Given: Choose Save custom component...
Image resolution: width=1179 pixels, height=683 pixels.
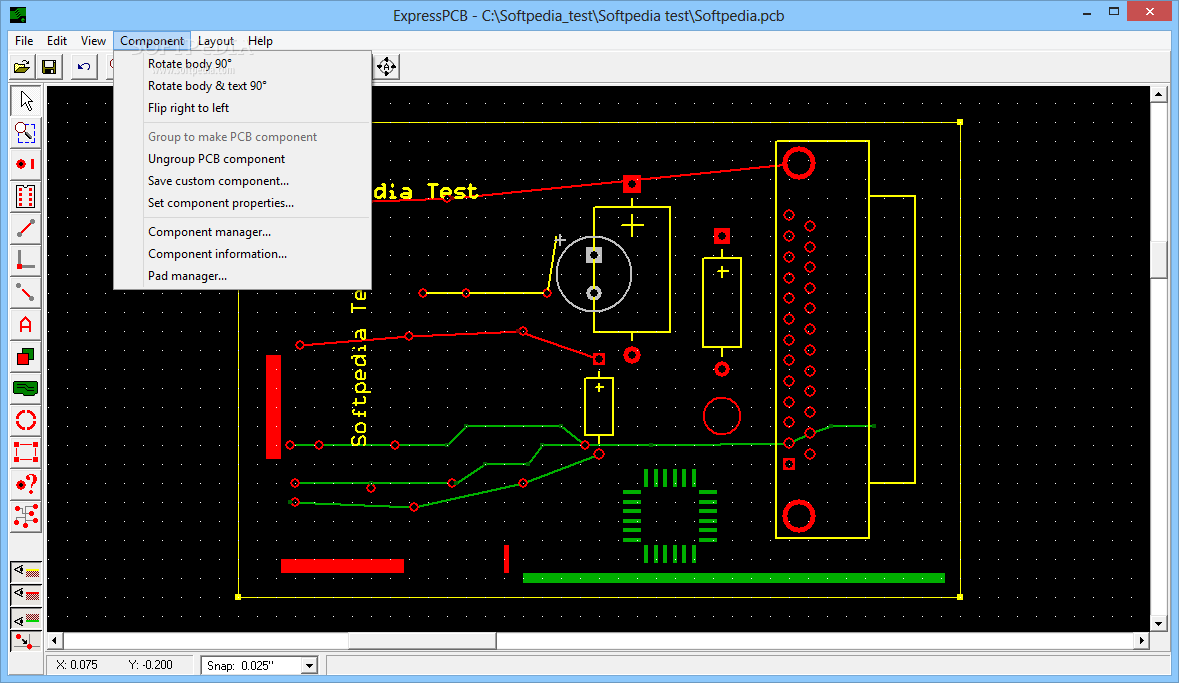Looking at the screenshot, I should (243, 181).
